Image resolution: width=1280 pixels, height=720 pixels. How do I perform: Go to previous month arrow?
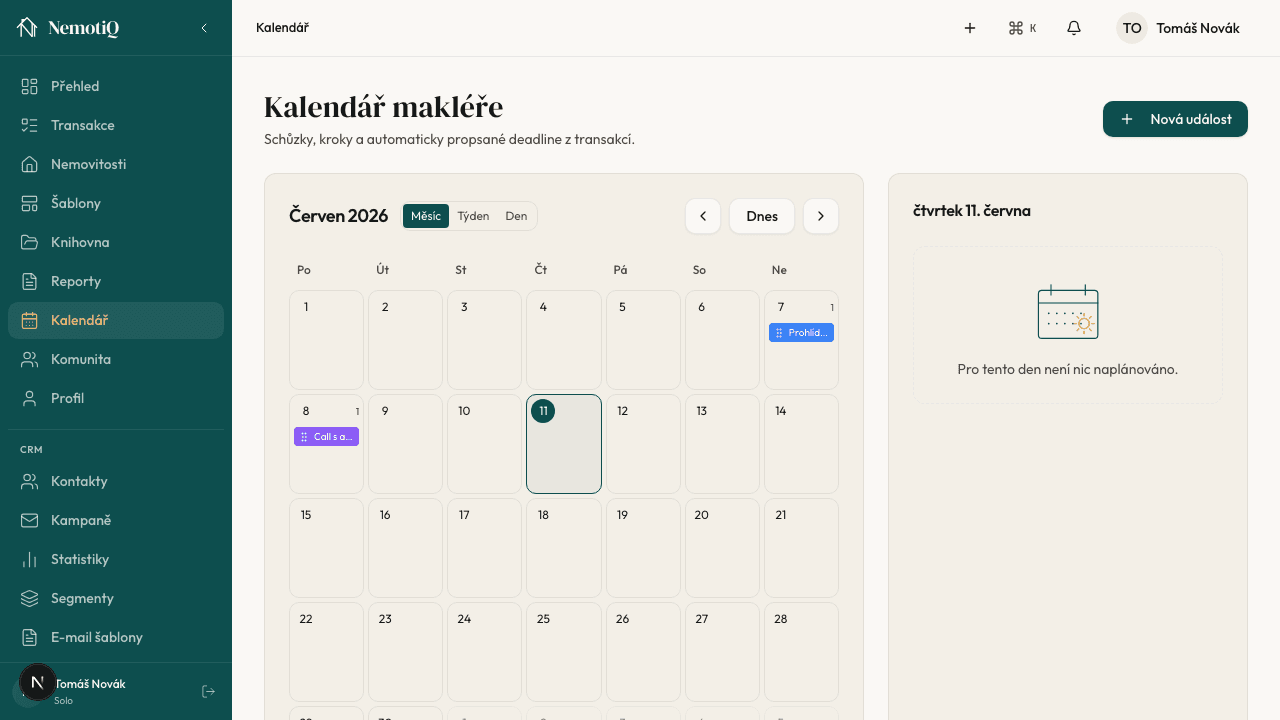703,216
